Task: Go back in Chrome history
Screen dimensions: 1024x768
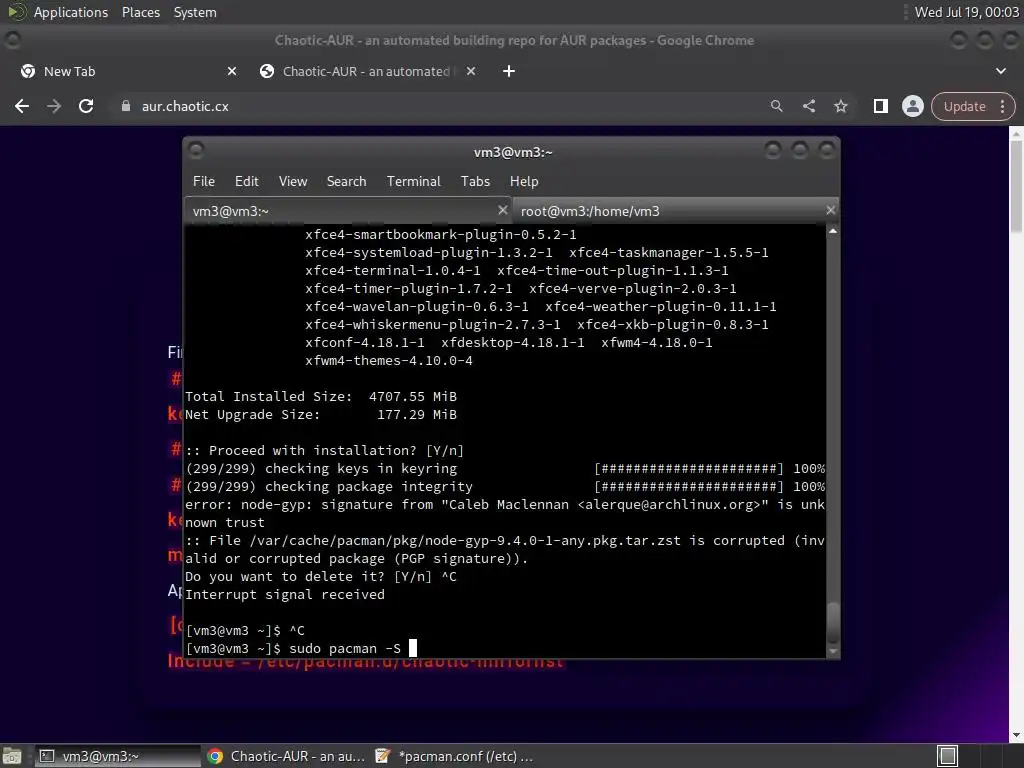Action: coord(22,106)
